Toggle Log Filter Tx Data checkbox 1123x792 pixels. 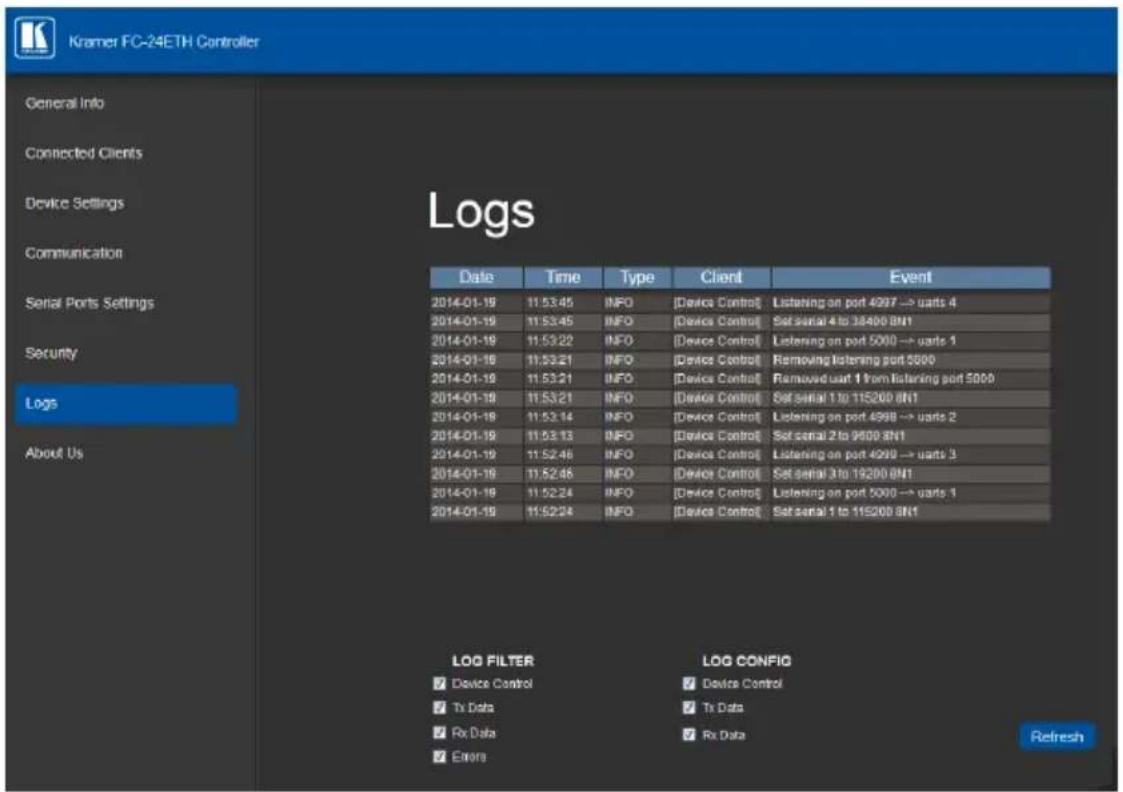pos(439,708)
